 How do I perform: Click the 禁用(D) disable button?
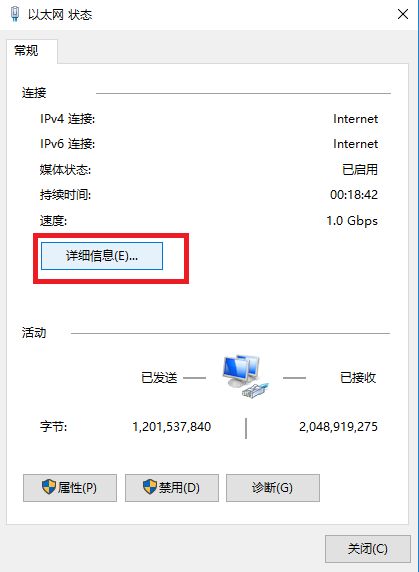coord(172,488)
